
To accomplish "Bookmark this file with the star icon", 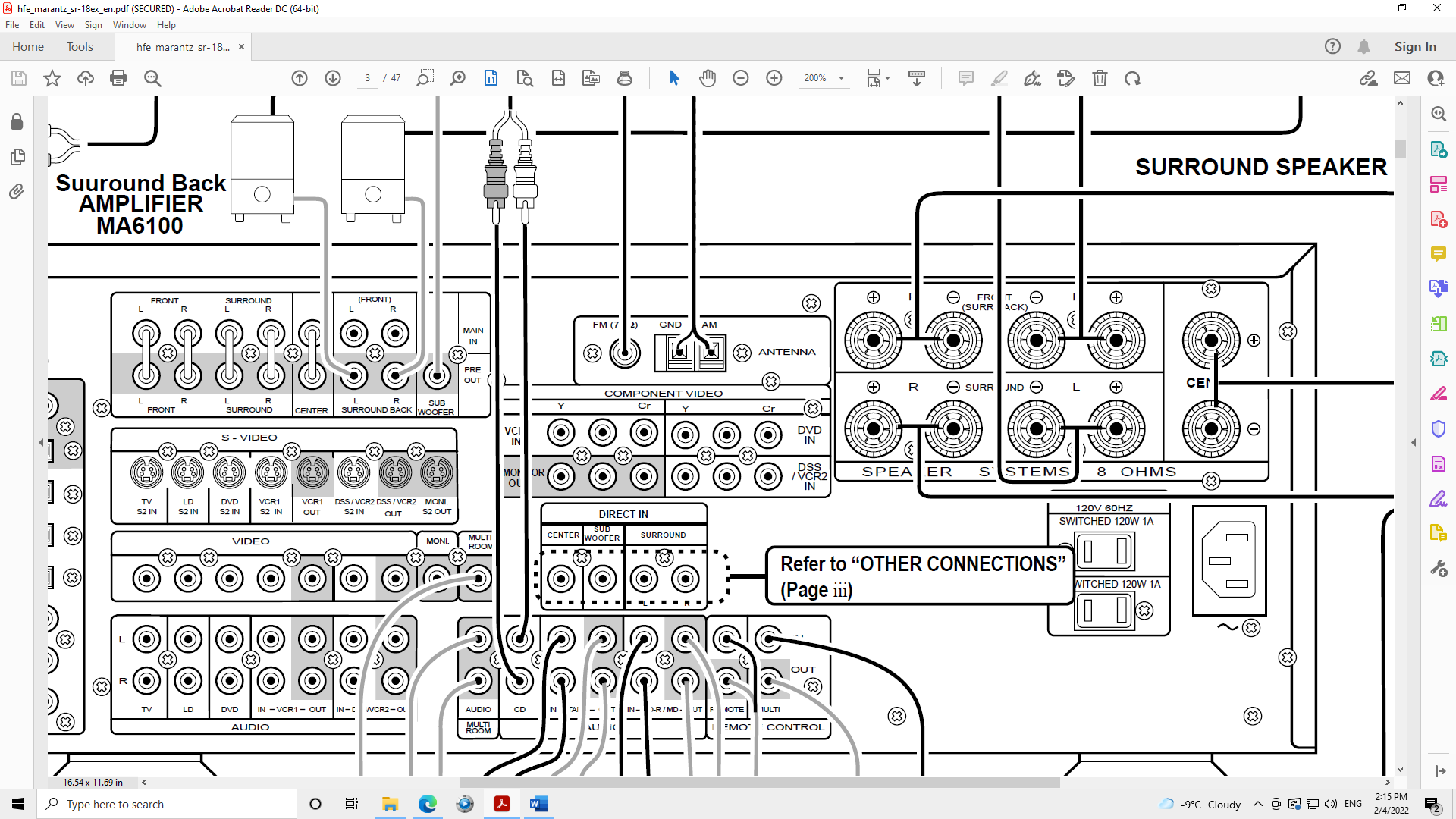I will click(x=52, y=78).
